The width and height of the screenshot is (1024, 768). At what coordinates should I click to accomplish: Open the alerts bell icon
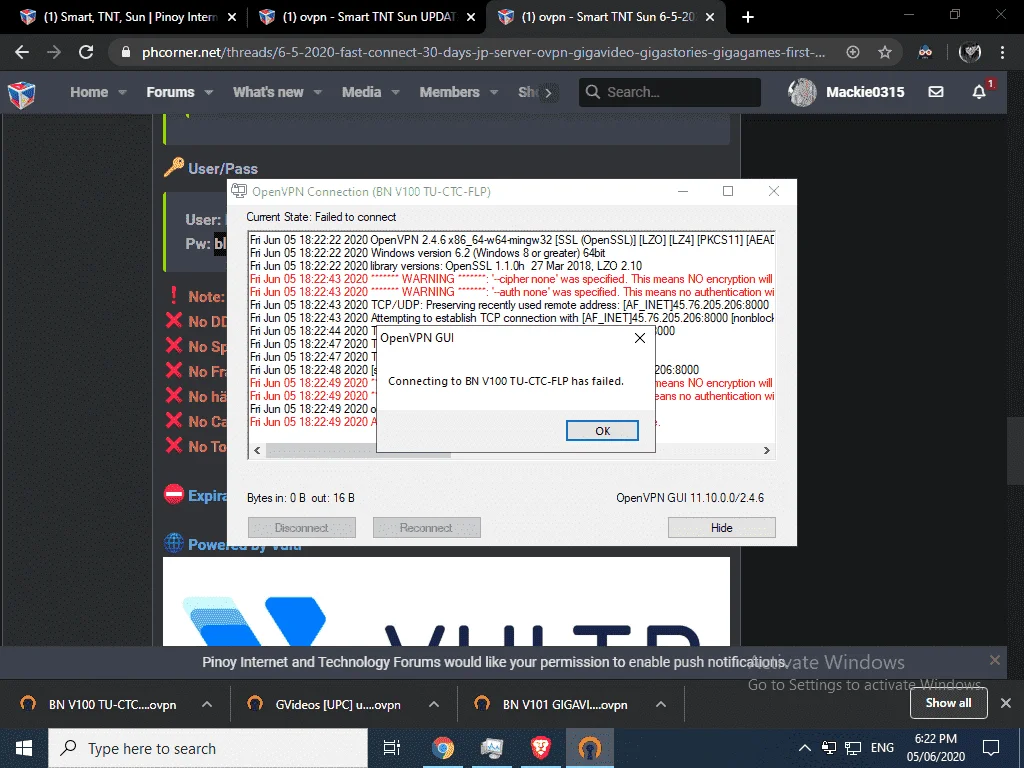point(979,92)
